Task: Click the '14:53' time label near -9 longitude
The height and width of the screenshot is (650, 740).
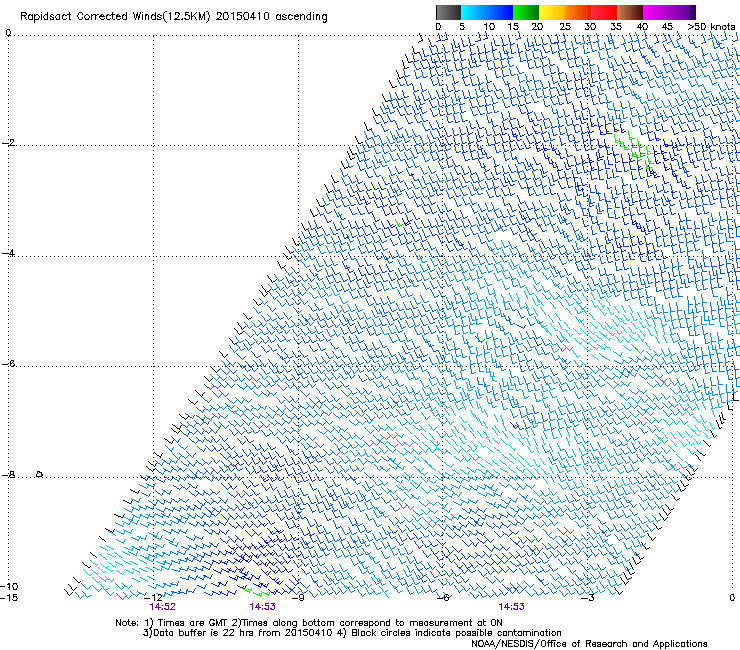Action: pos(262,607)
